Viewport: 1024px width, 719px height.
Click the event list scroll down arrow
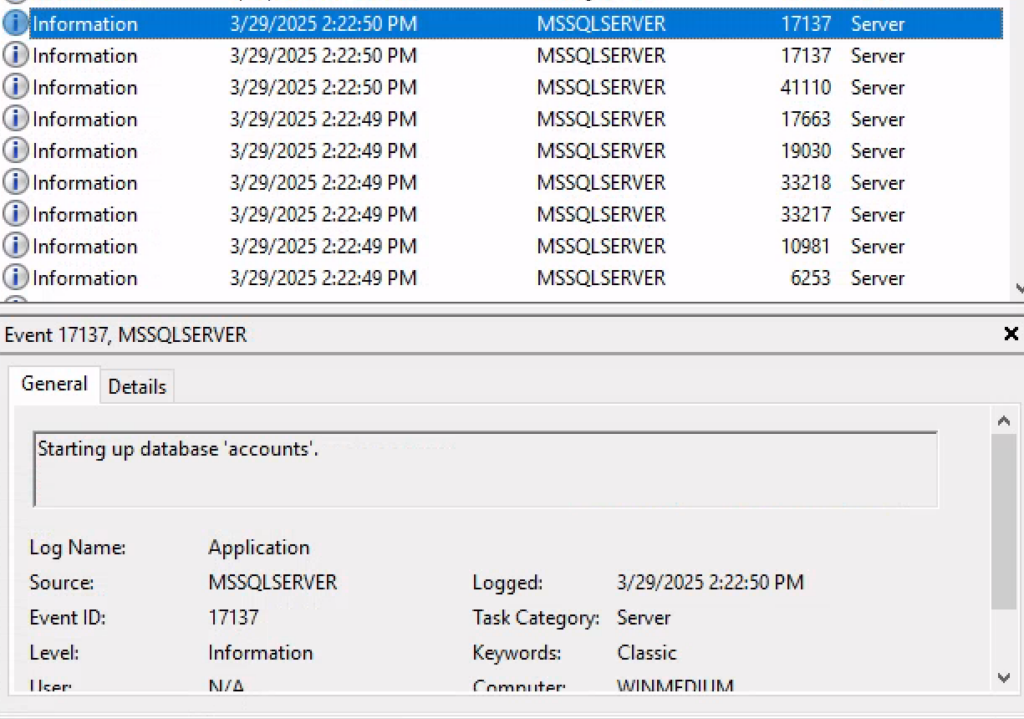1018,289
